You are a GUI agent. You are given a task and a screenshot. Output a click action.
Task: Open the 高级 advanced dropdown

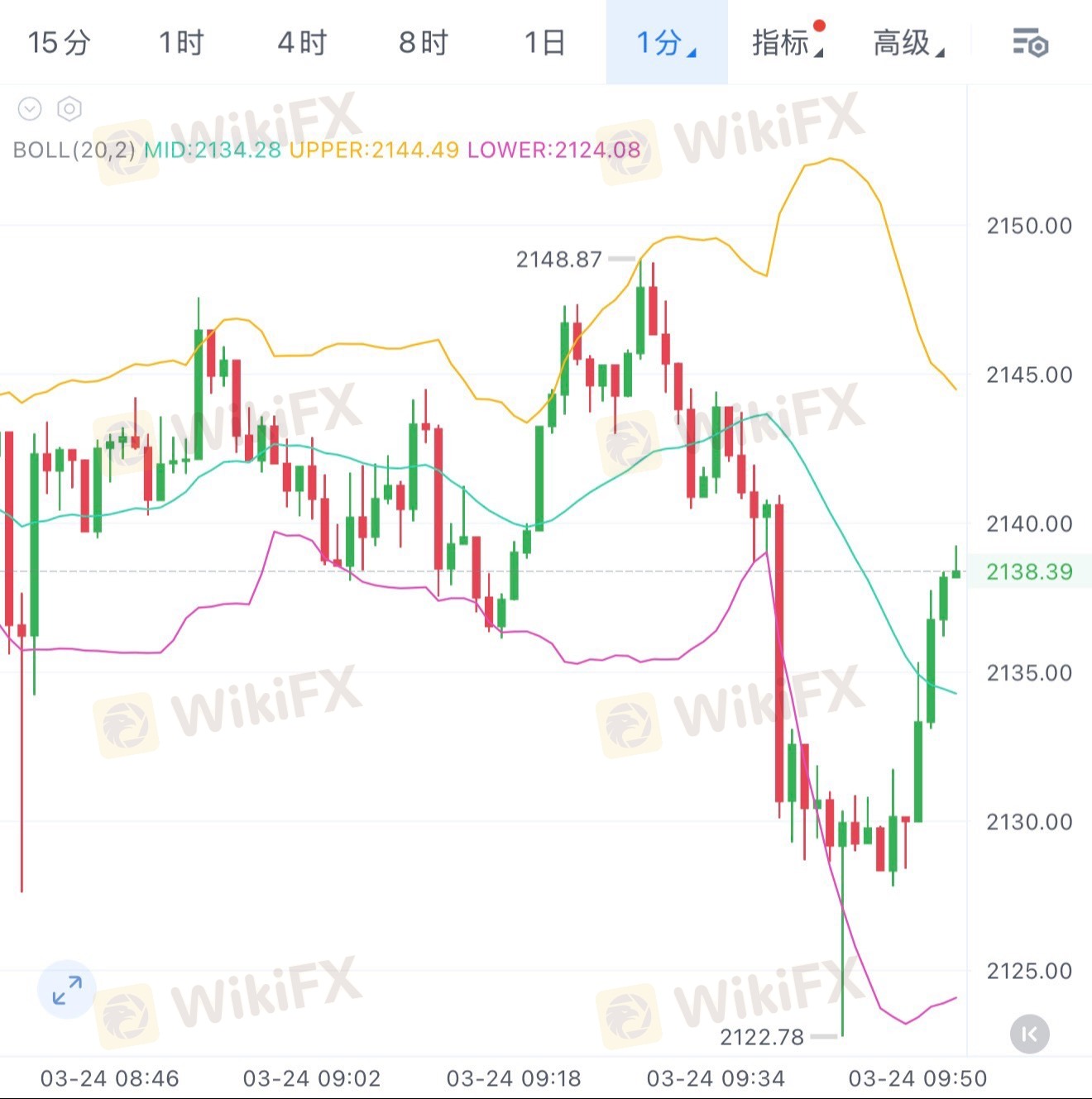click(x=908, y=42)
